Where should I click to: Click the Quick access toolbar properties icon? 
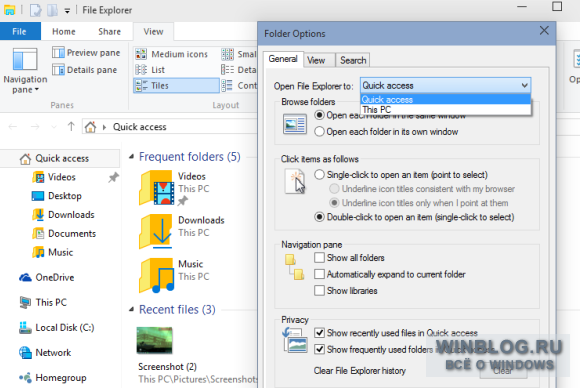coord(36,10)
